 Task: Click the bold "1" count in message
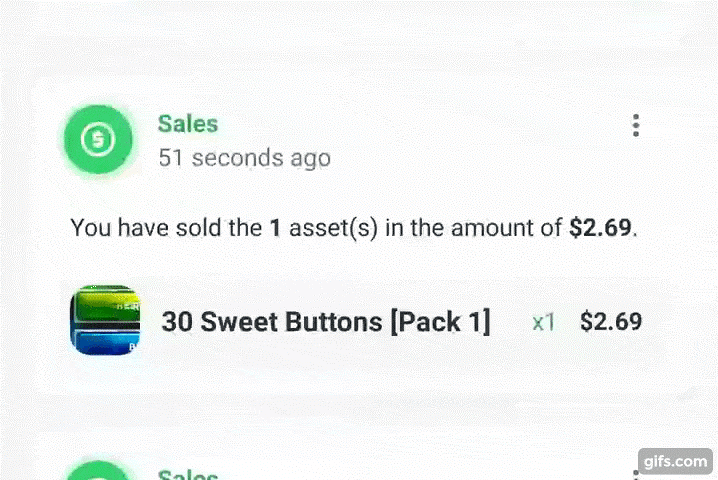coord(275,228)
